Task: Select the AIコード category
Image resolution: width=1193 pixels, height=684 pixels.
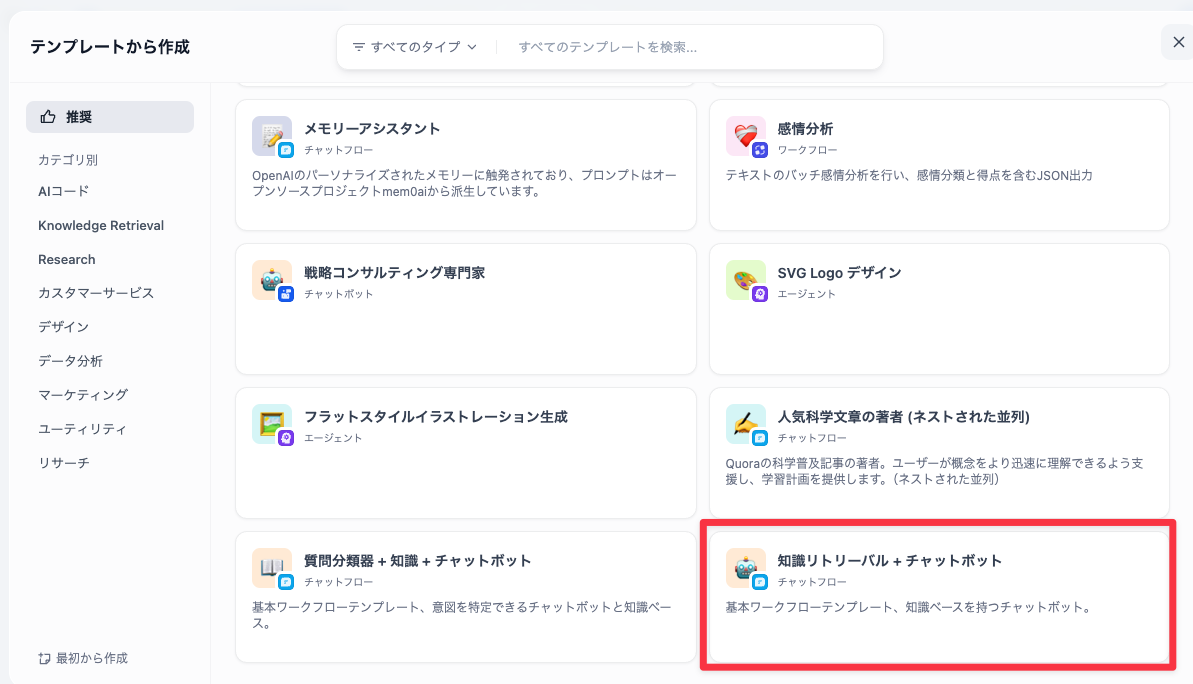Action: [x=64, y=191]
